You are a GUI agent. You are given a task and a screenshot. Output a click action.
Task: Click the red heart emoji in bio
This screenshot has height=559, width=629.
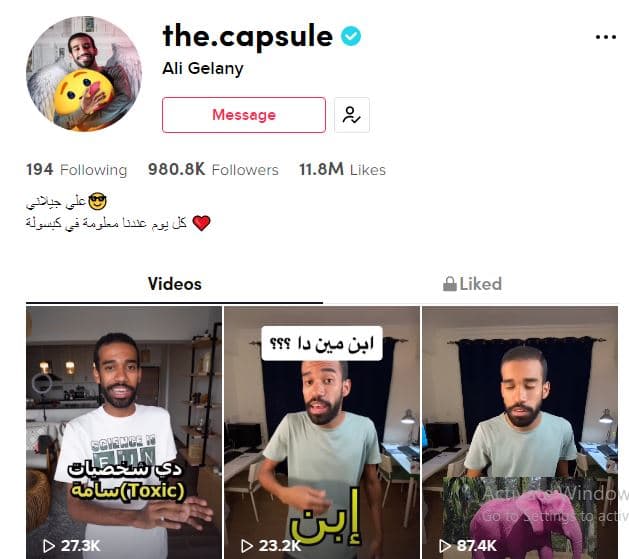coord(201,223)
